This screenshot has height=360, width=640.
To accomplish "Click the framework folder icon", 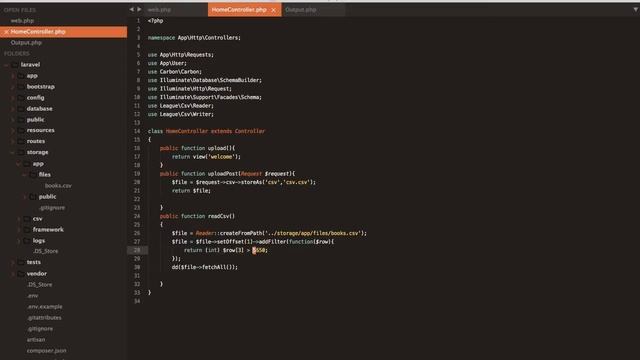I will tap(27, 230).
